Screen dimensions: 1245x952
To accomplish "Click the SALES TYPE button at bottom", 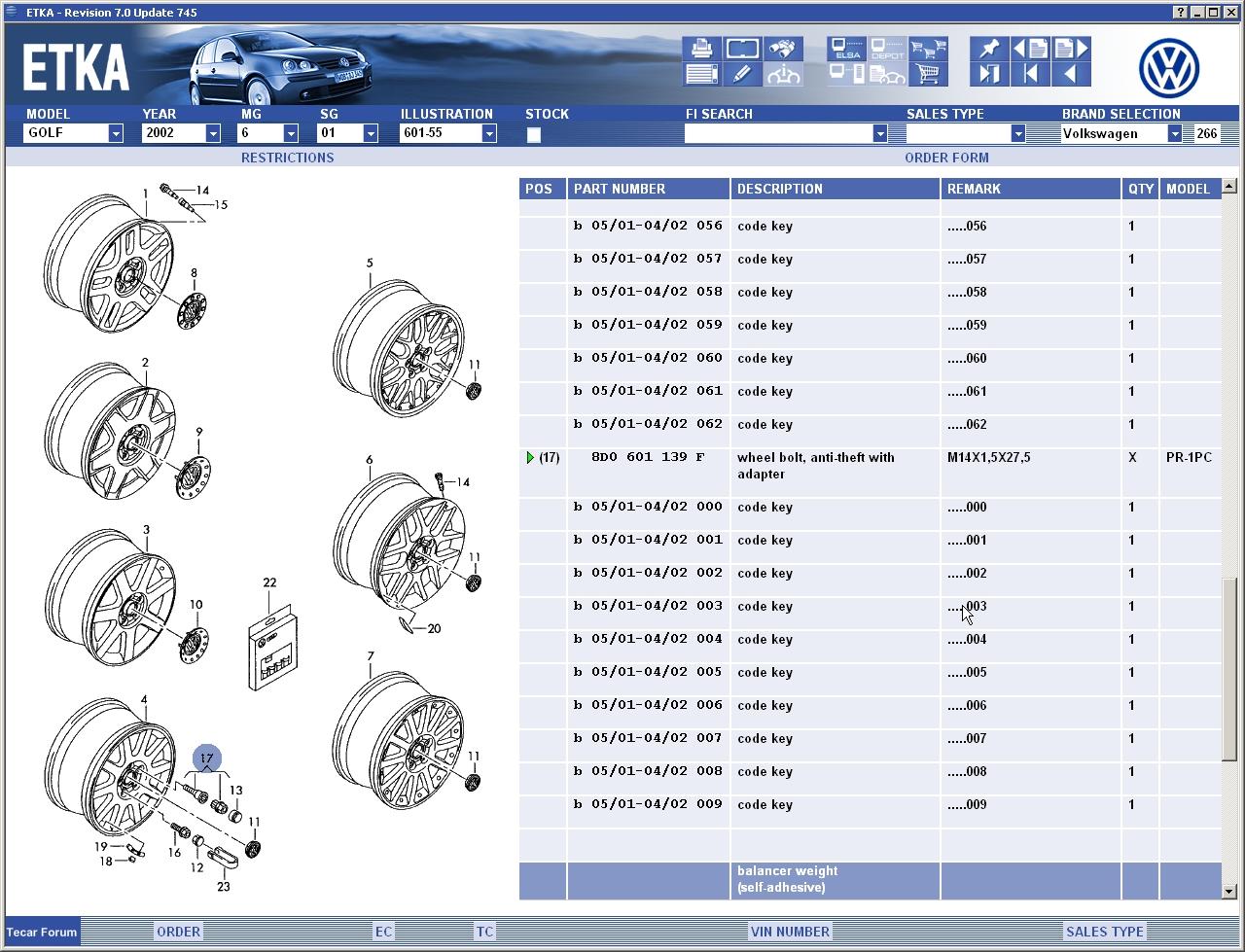I will click(x=1105, y=932).
